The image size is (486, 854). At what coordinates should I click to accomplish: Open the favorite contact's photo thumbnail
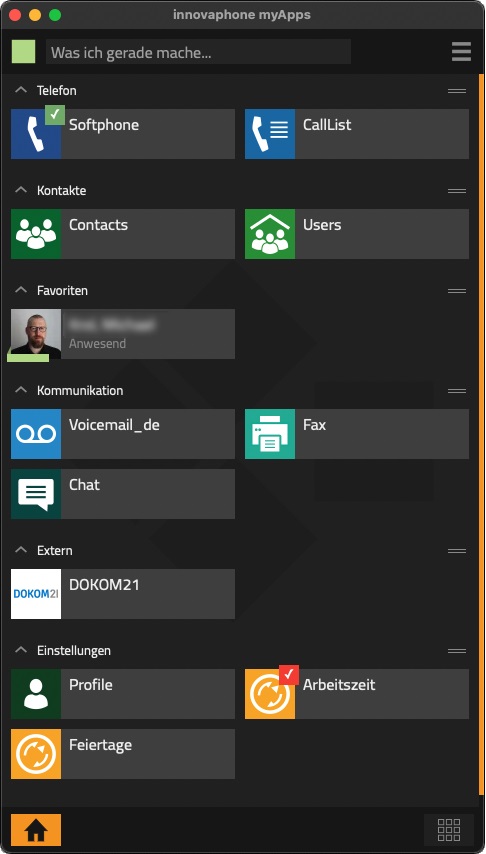(36, 334)
